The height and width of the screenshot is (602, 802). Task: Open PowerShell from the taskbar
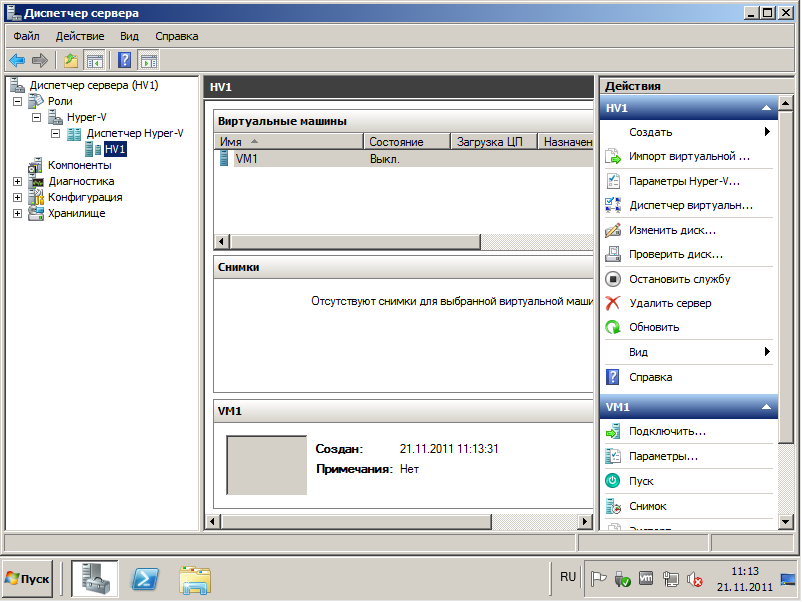147,578
